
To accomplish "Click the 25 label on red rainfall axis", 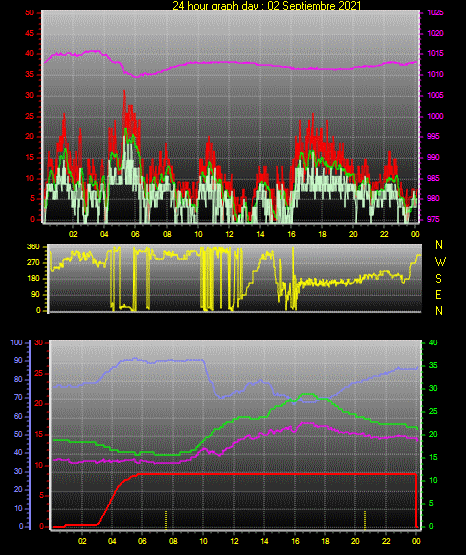I will [39, 374].
